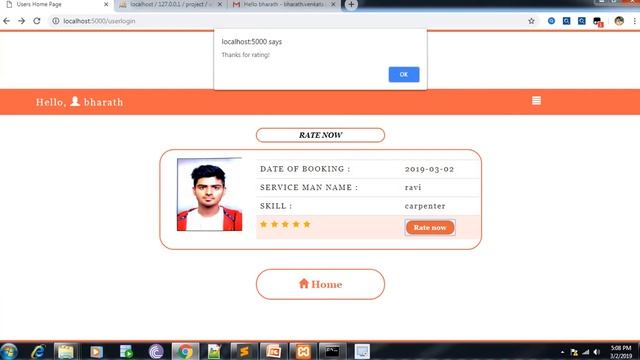Click the browser forward arrow
The width and height of the screenshot is (640, 360).
point(22,21)
